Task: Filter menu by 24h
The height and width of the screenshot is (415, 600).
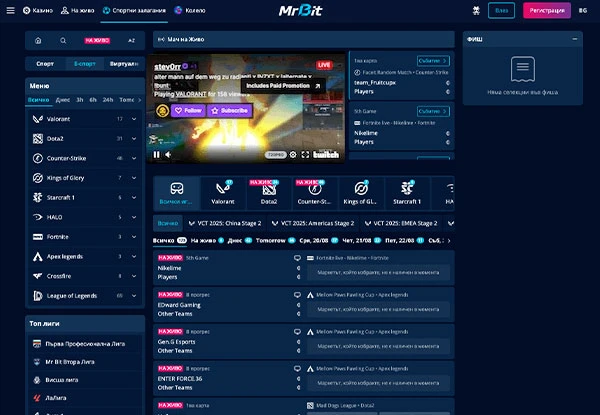Action: (x=108, y=100)
